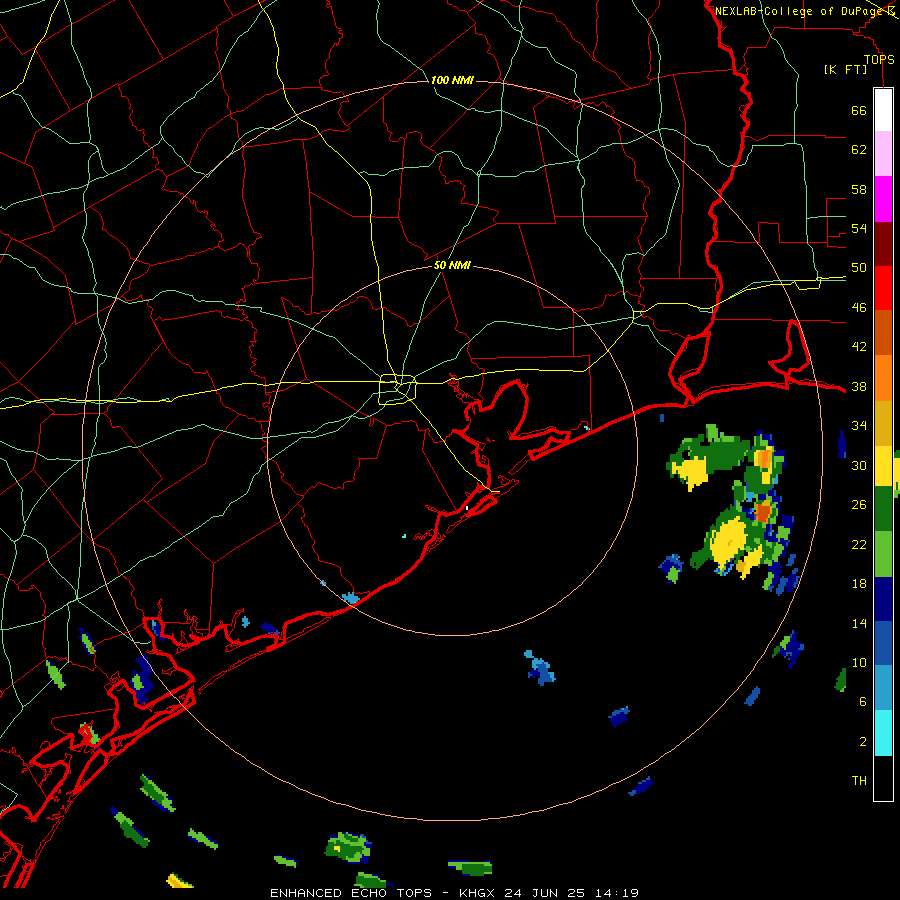The height and width of the screenshot is (900, 900).
Task: Click the yellow Houston beltway loop on map
Action: (397, 389)
